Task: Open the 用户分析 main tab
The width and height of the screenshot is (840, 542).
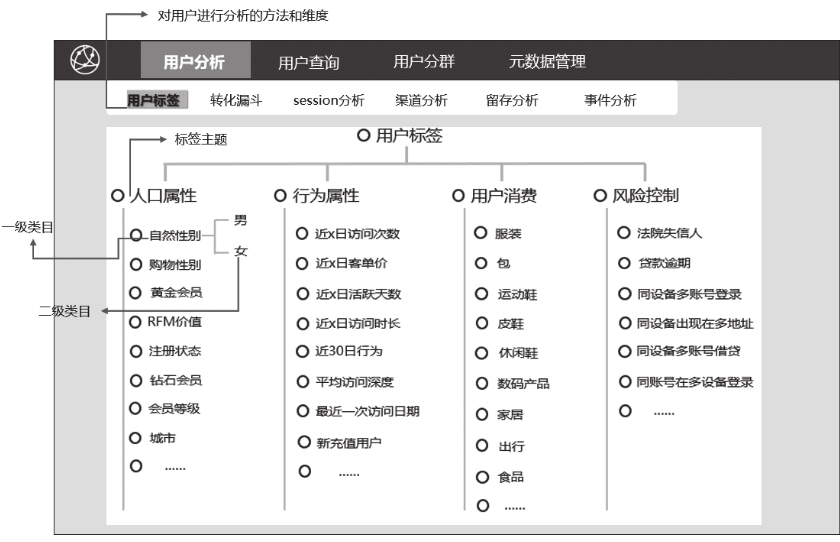Action: pos(196,61)
